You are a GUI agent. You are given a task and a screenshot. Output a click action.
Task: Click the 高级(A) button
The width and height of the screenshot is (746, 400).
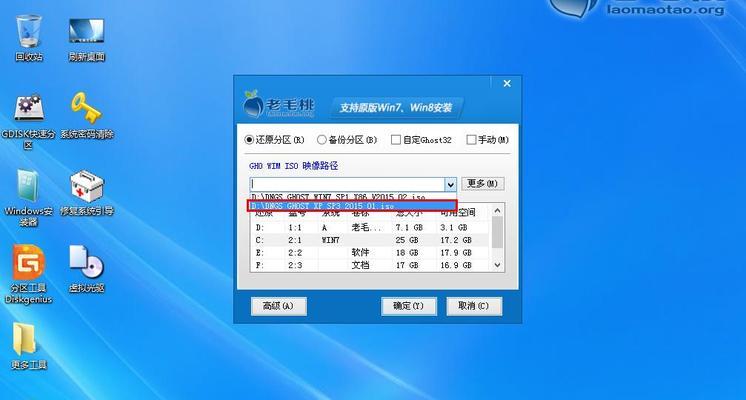[x=278, y=306]
